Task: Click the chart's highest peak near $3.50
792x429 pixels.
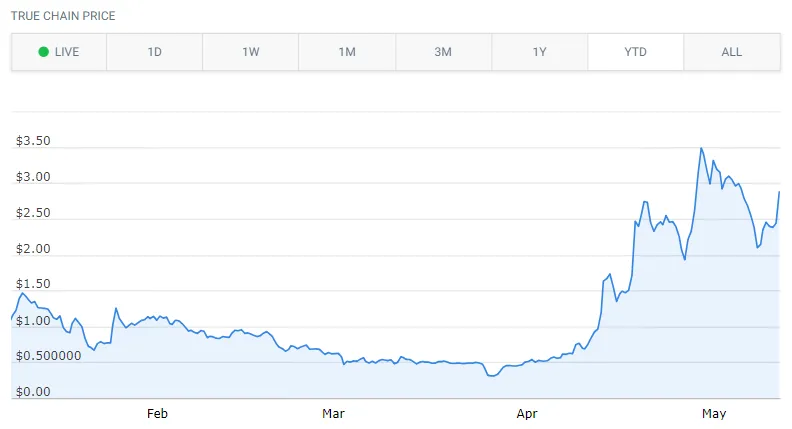Action: coord(701,149)
